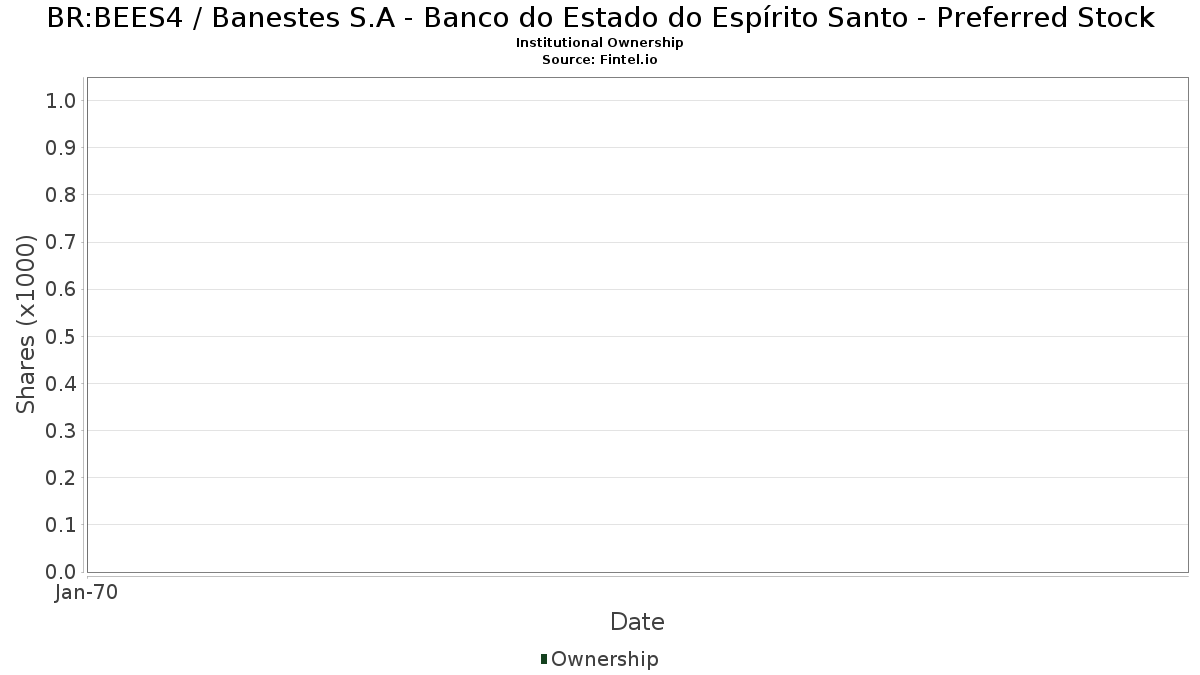The image size is (1200, 675).
Task: Click the 0.0 y-axis tick label
Action: tap(61, 572)
